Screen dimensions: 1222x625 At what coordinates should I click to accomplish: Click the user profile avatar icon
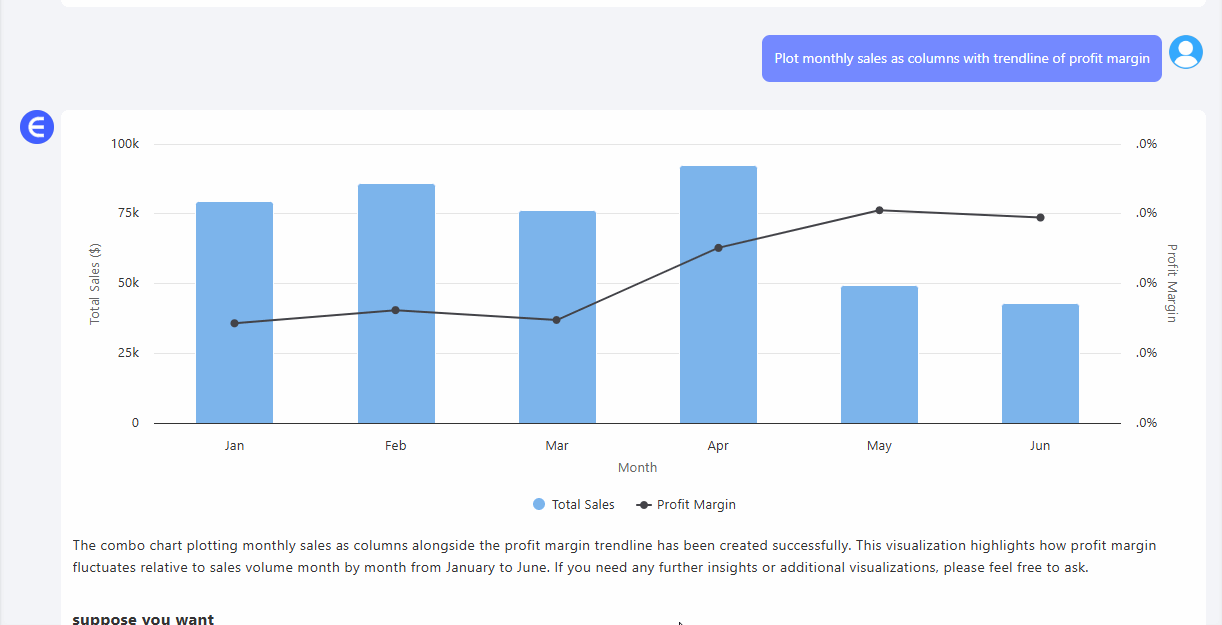tap(1186, 52)
